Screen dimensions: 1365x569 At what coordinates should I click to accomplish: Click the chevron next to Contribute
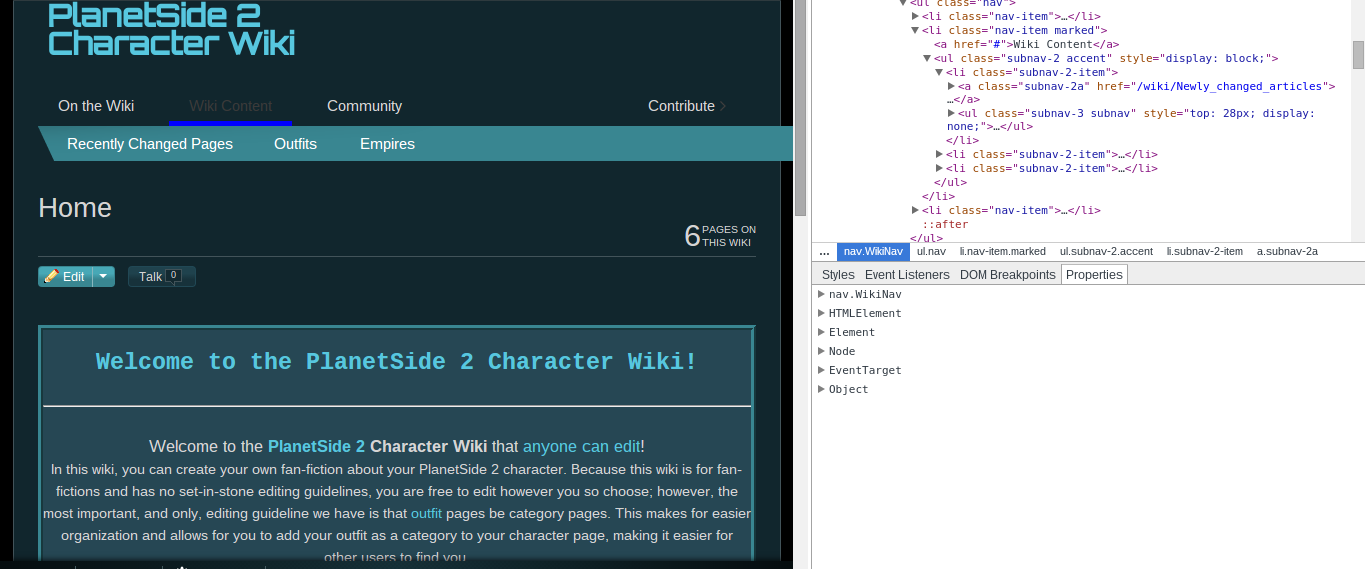tap(723, 106)
